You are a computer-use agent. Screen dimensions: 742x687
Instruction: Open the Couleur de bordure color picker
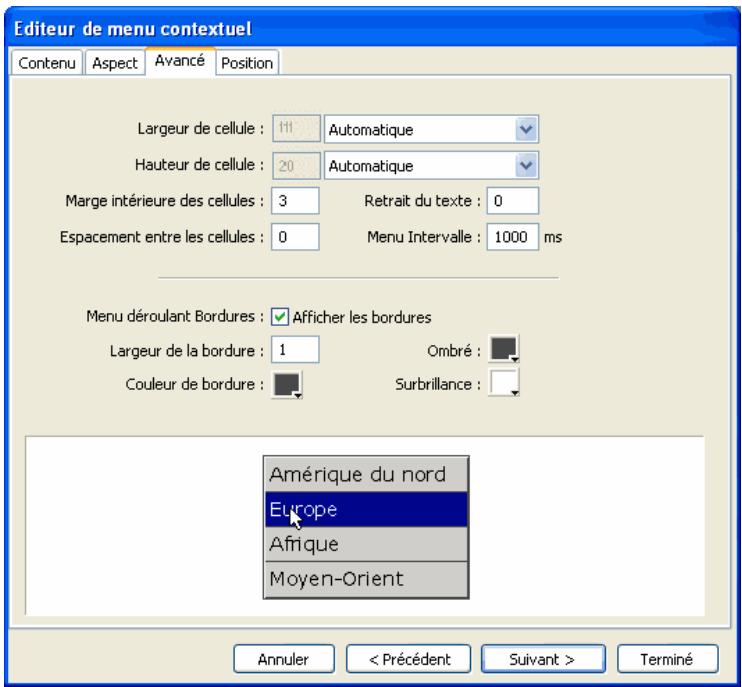click(287, 384)
